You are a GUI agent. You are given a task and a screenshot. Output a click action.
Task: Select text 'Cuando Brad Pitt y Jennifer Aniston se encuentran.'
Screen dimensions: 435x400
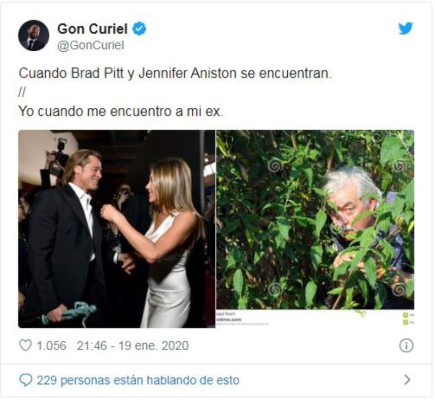point(175,74)
